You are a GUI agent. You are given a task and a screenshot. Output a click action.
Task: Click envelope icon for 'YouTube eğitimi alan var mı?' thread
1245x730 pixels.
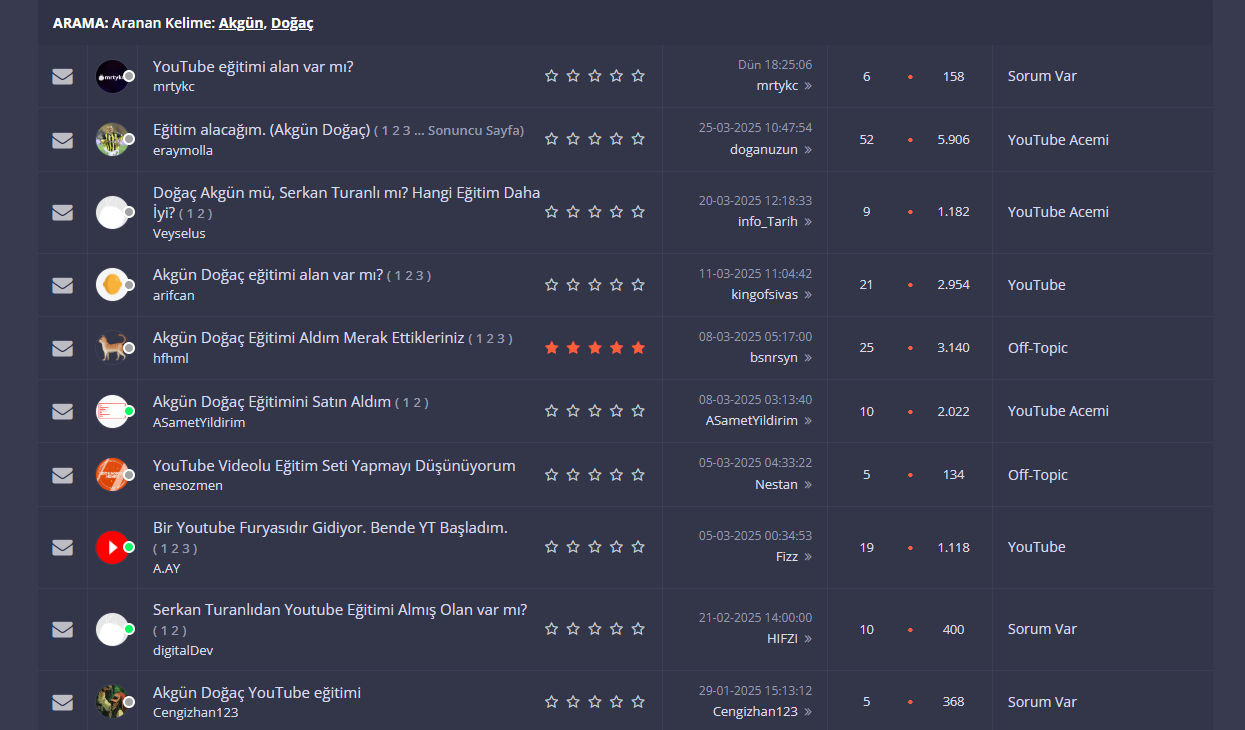(62, 76)
